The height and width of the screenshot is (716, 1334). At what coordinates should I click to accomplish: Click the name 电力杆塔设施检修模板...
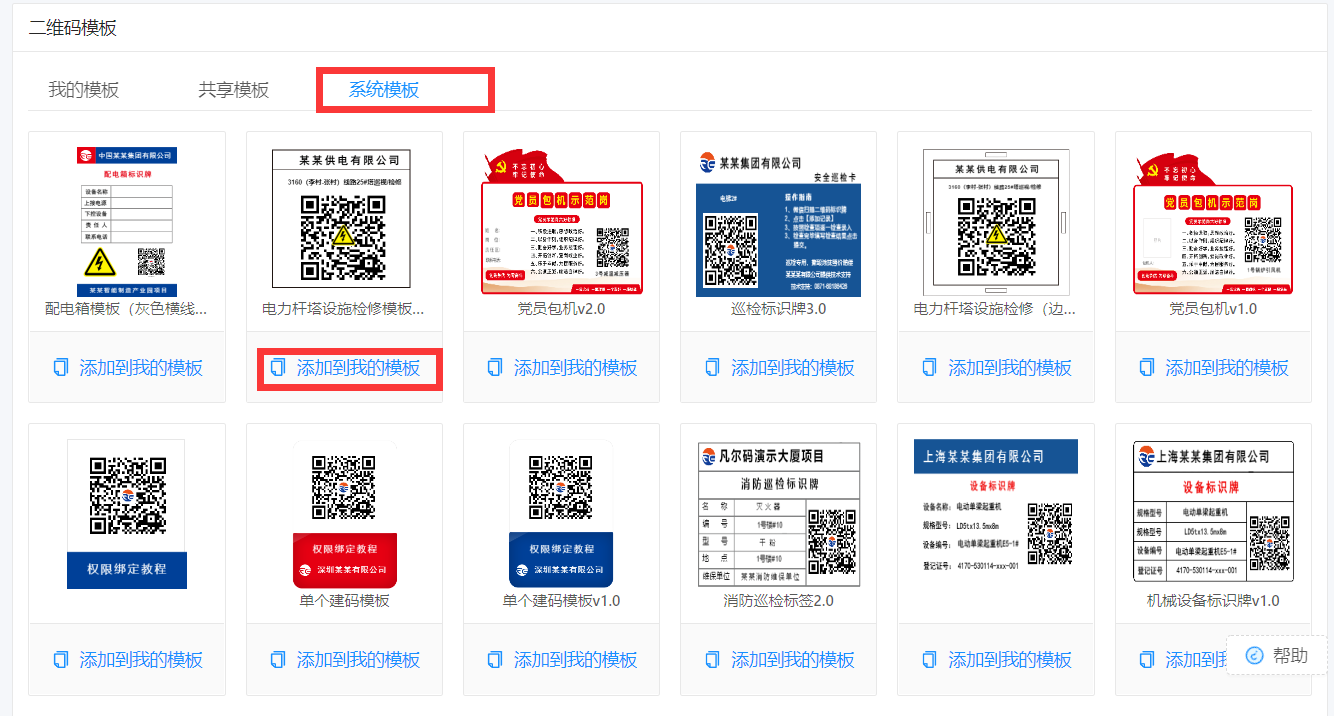tap(344, 309)
